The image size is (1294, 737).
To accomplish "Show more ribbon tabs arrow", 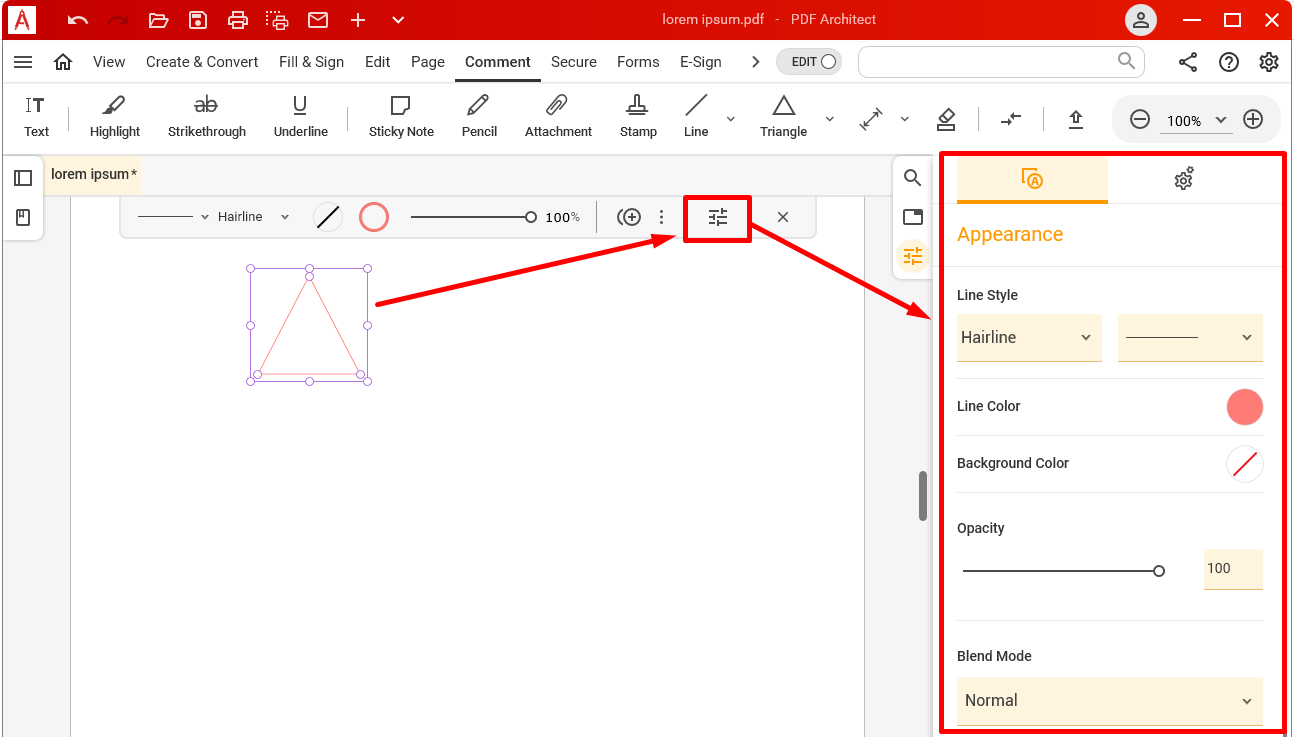I will pos(756,62).
